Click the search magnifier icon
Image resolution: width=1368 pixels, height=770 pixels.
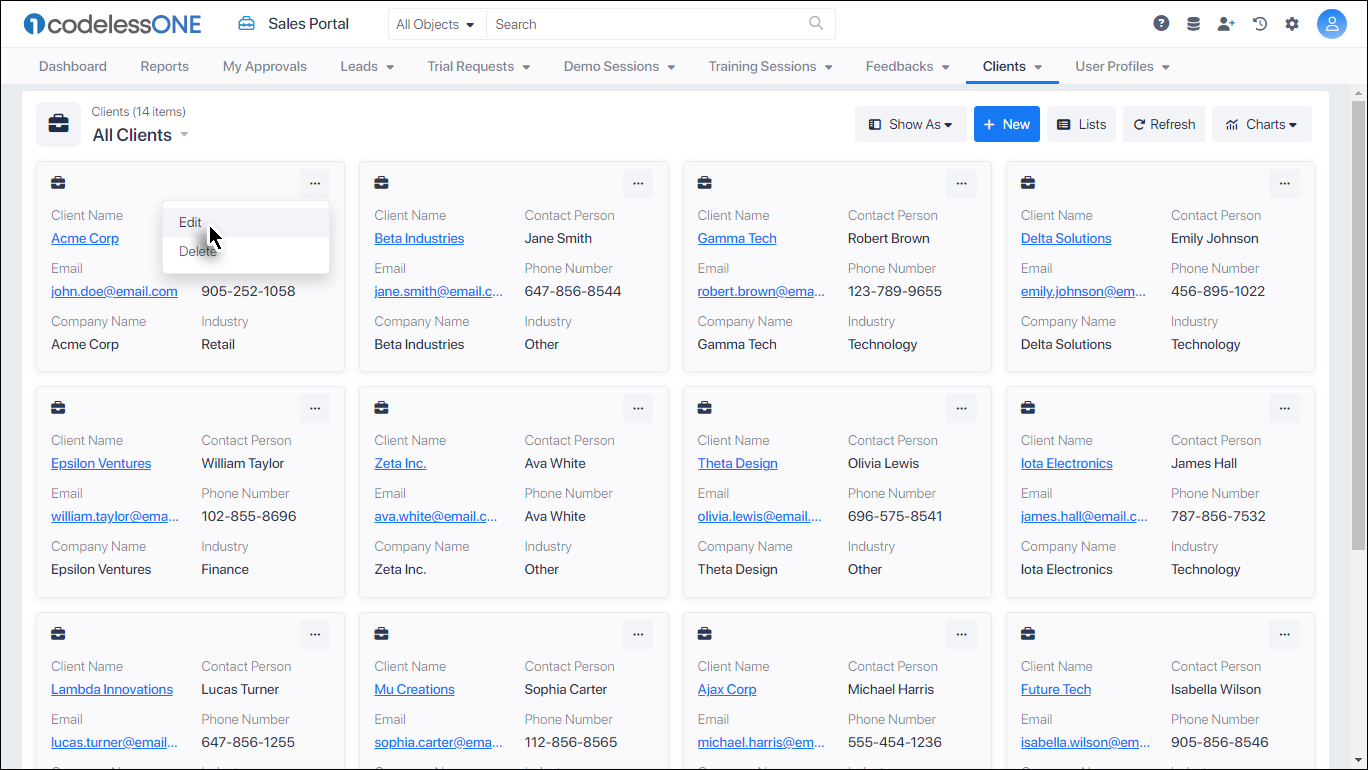tap(815, 23)
